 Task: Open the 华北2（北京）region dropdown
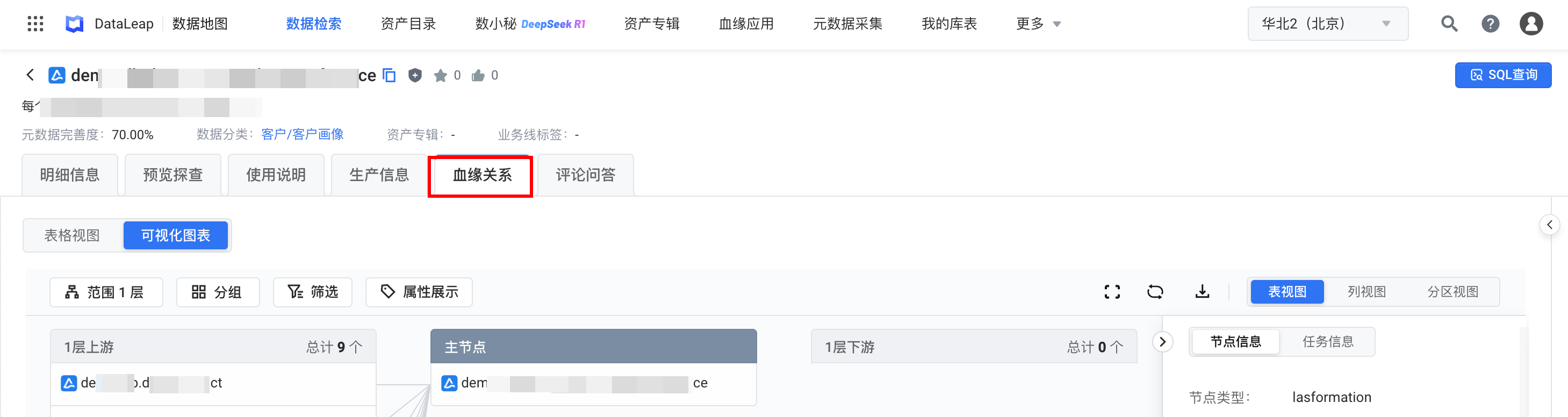1327,24
